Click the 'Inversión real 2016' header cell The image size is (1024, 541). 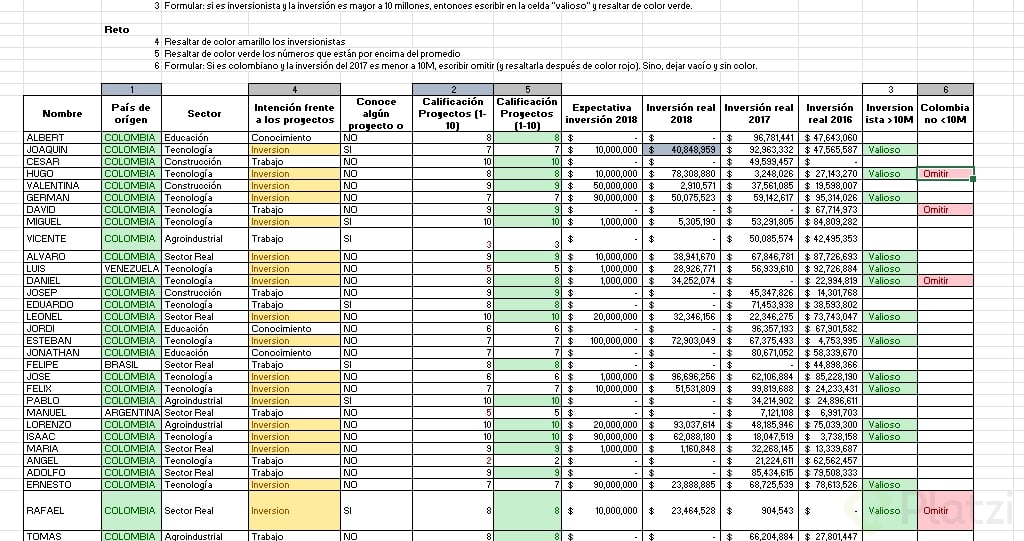click(x=830, y=114)
